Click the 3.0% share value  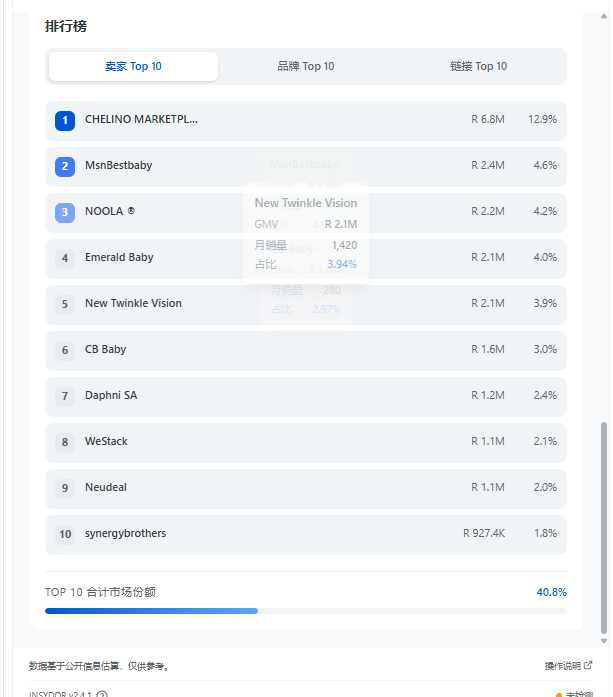545,349
